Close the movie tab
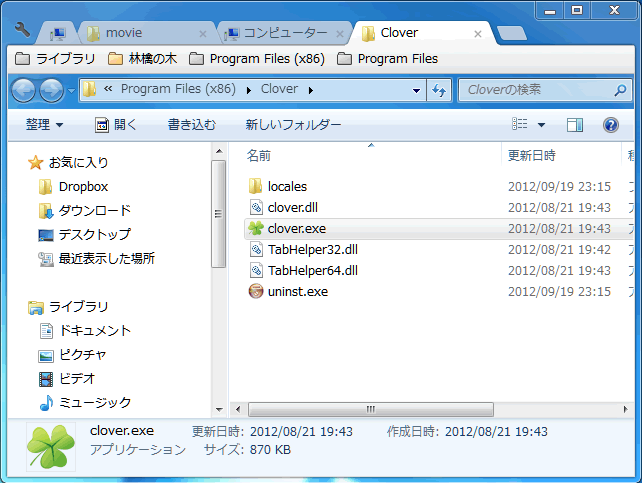Viewport: 642px width, 483px height. pos(203,34)
